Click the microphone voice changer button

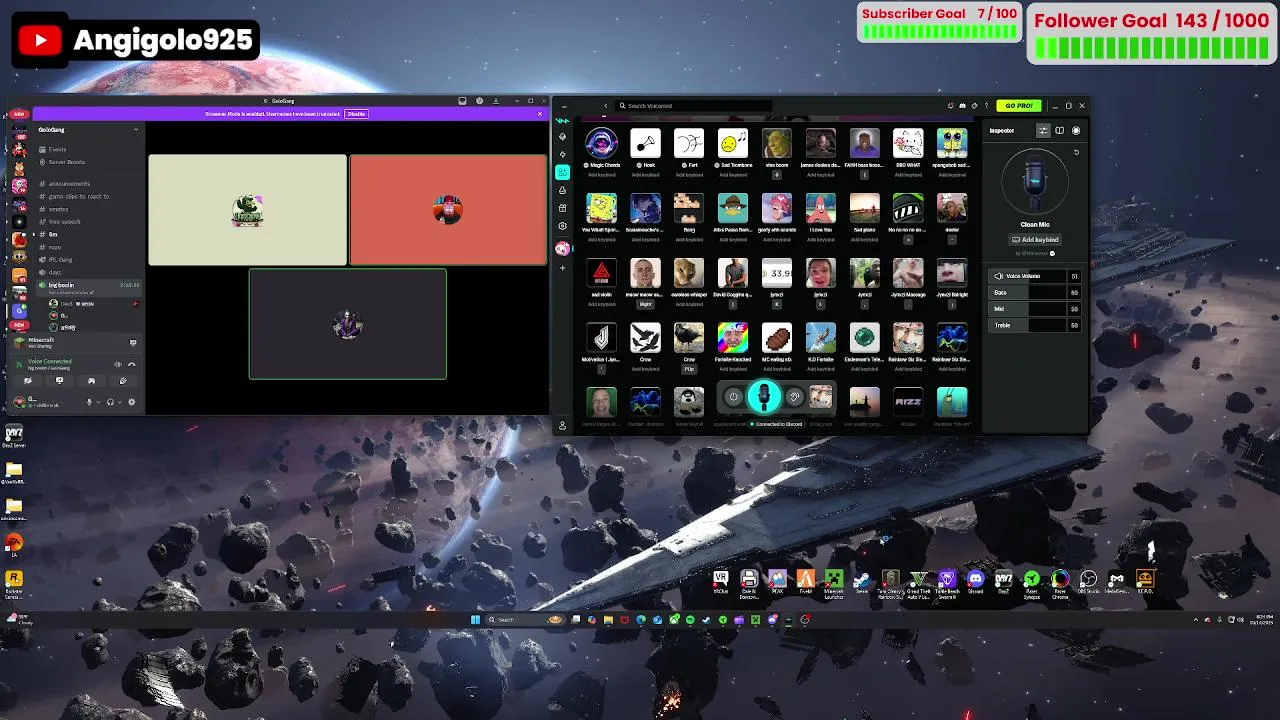point(764,397)
